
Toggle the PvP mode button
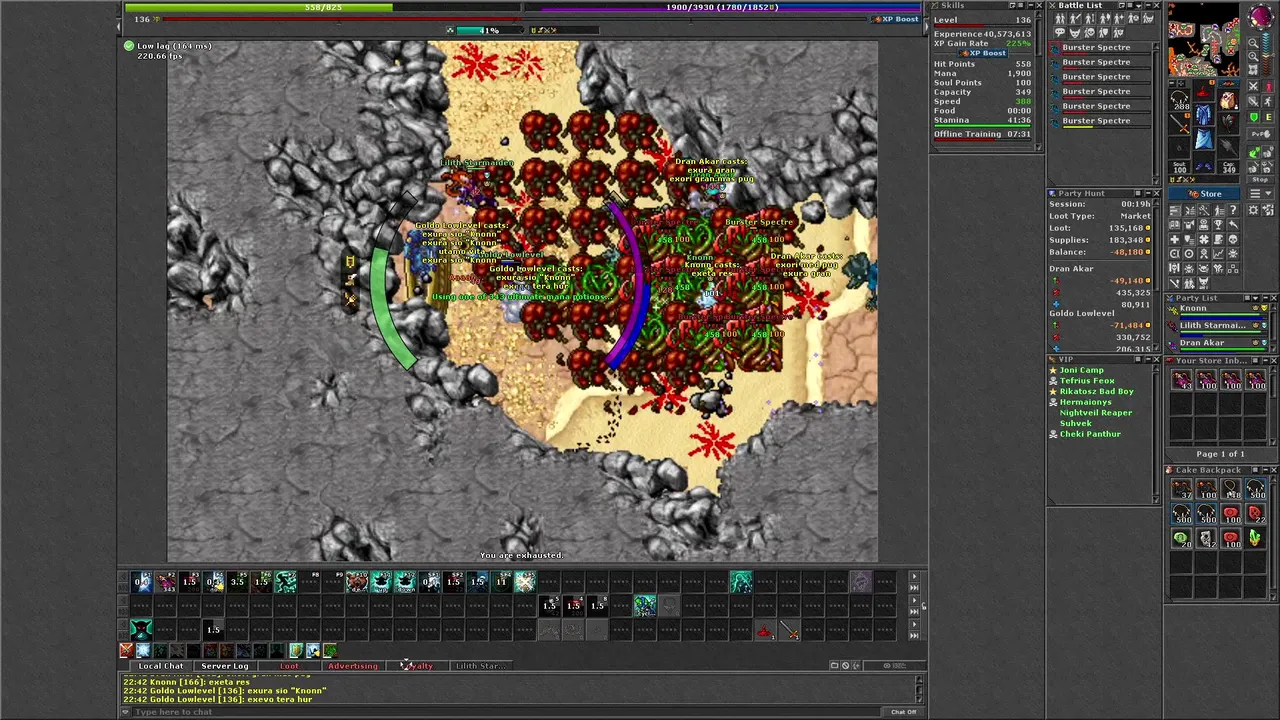(x=1261, y=134)
